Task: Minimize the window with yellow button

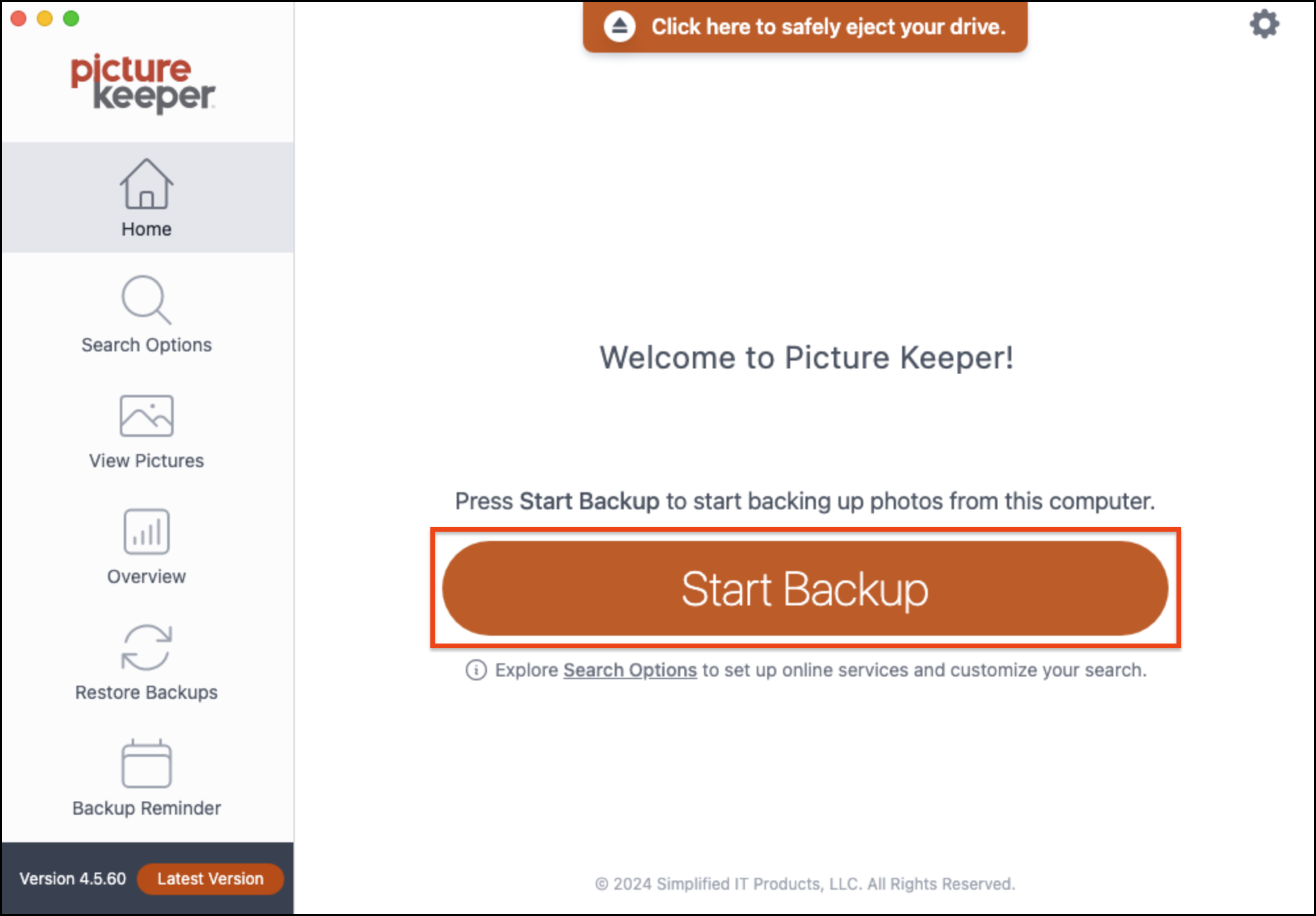Action: click(45, 18)
